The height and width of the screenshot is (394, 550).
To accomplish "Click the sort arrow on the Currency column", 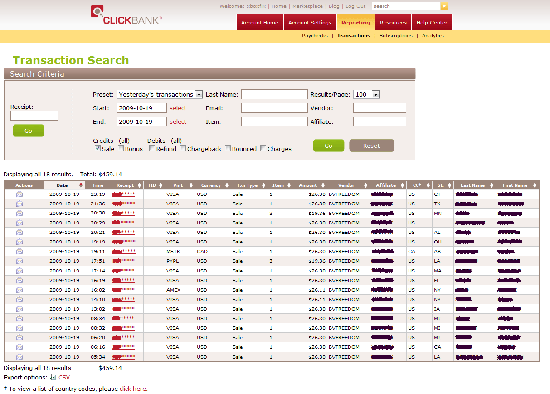I will 227,185.
